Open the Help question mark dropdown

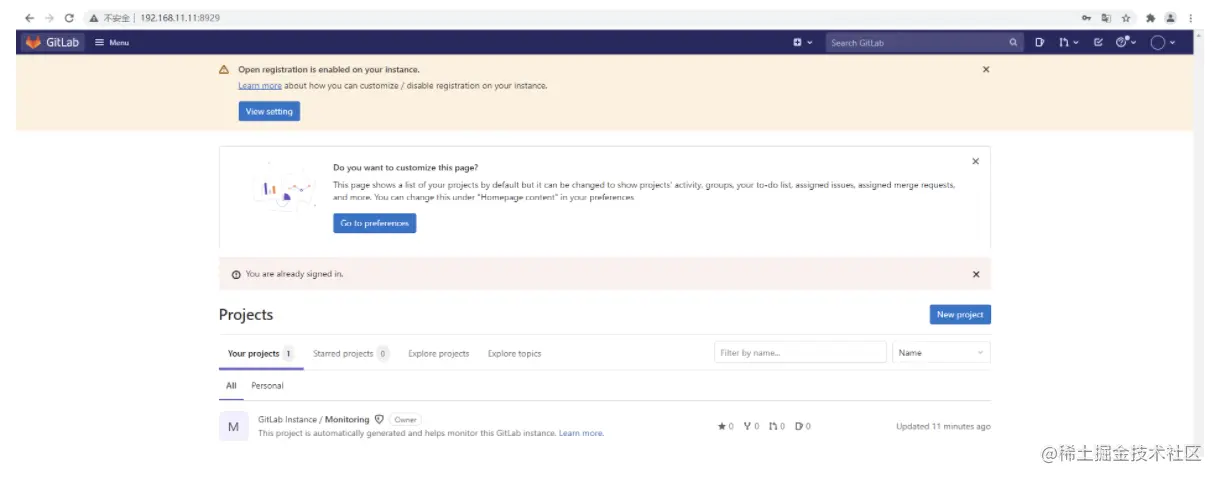pos(1126,42)
